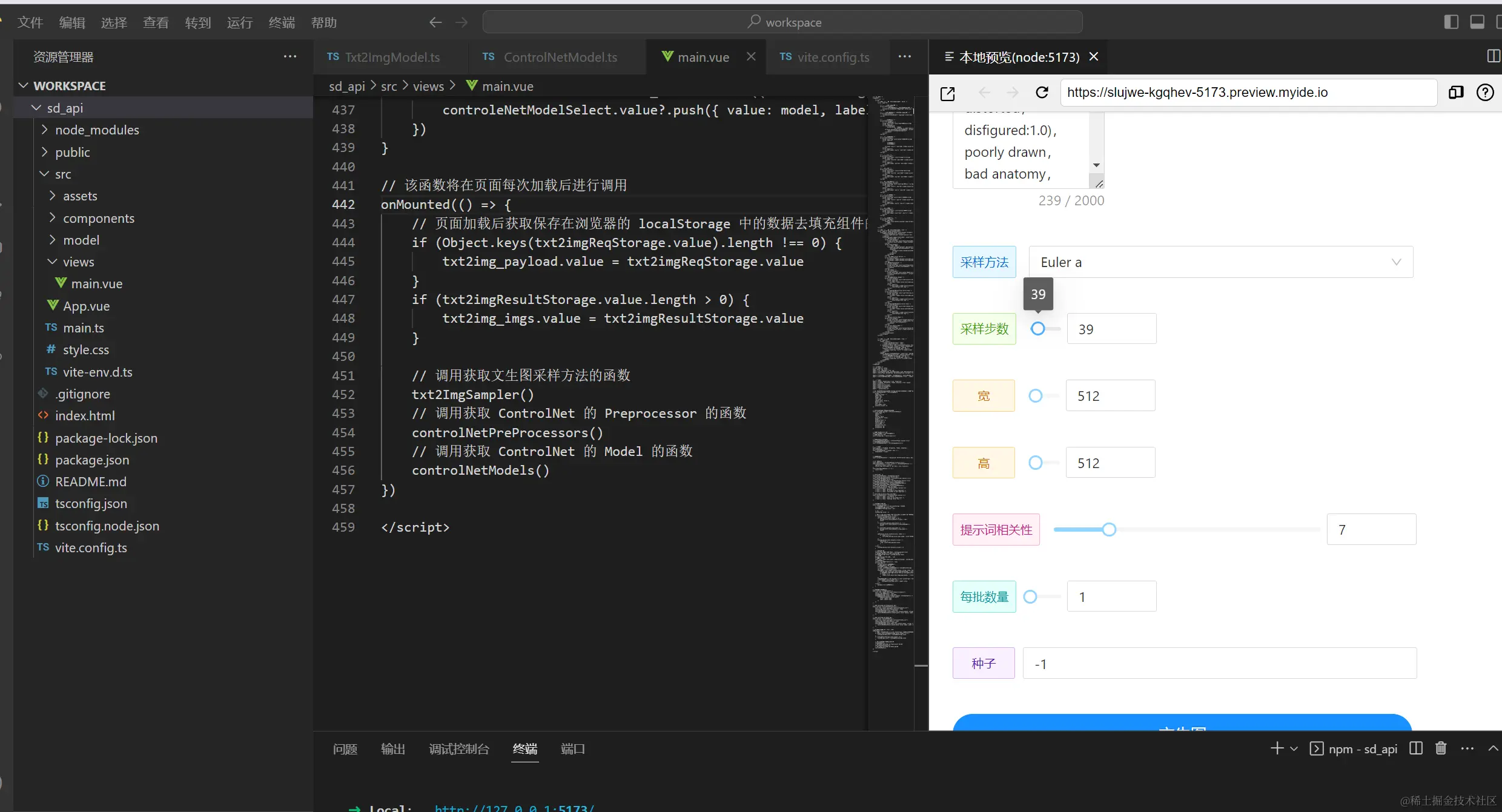Screen dimensions: 1502x812
Task: Collapse the src folder
Action: (x=44, y=174)
